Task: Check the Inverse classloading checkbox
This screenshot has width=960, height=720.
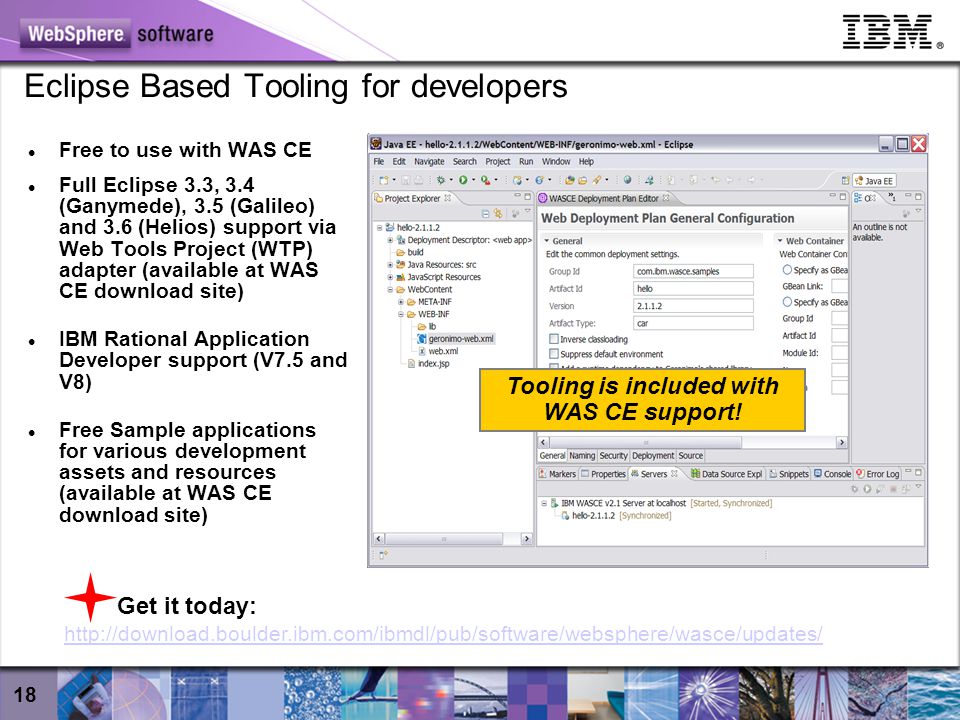Action: tap(554, 339)
